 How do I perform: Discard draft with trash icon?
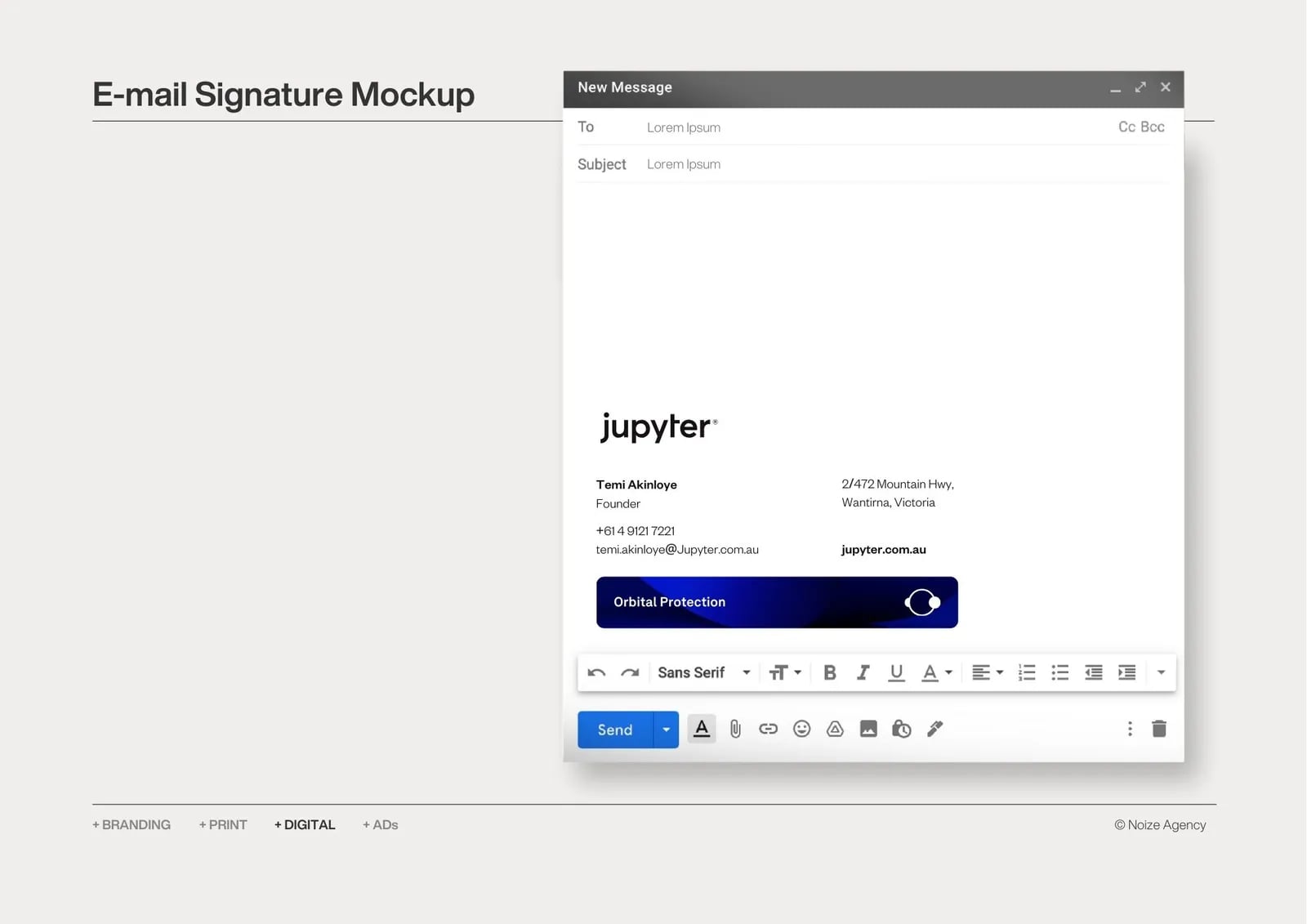[1159, 729]
